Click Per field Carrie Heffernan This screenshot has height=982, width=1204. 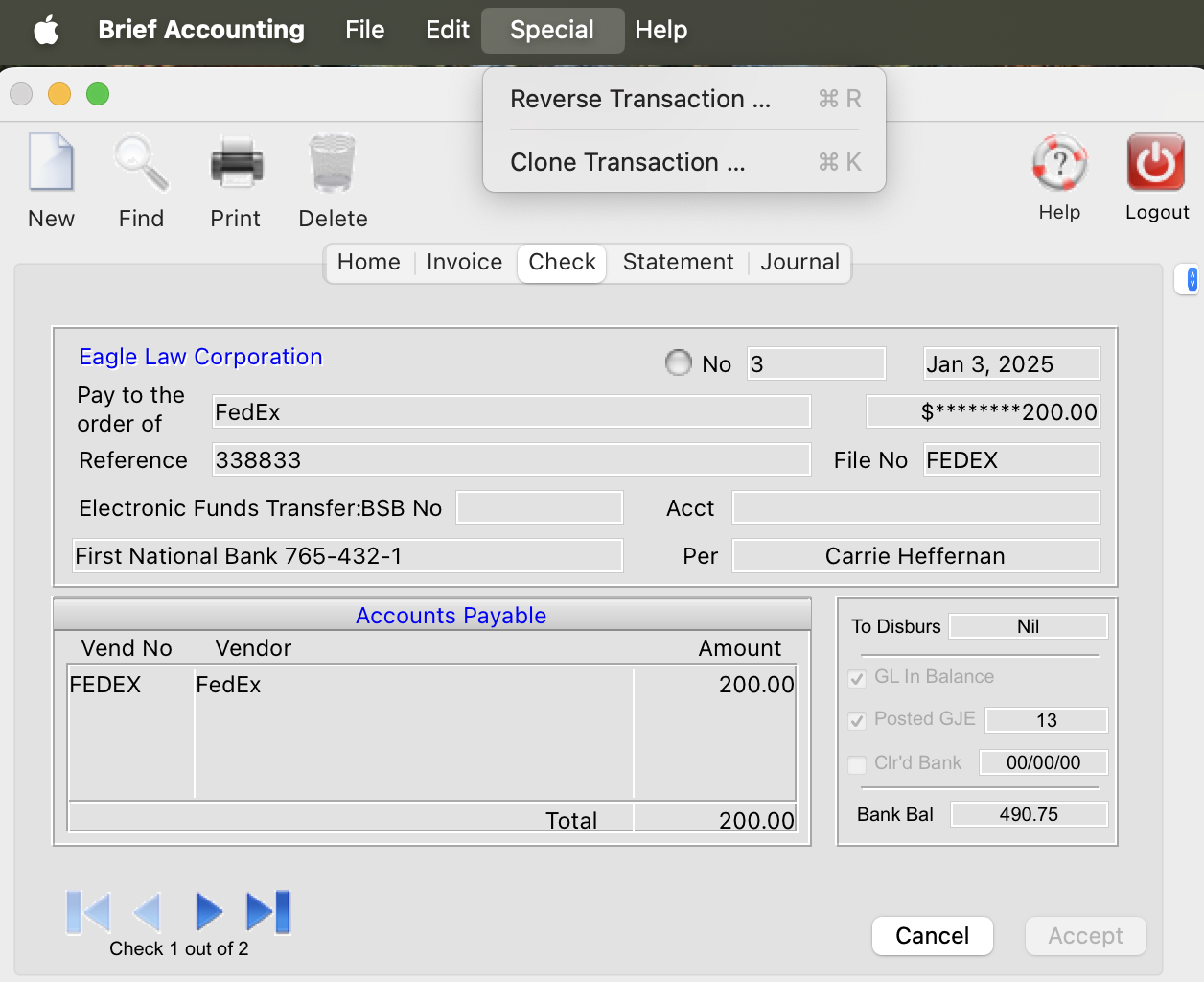pos(916,555)
